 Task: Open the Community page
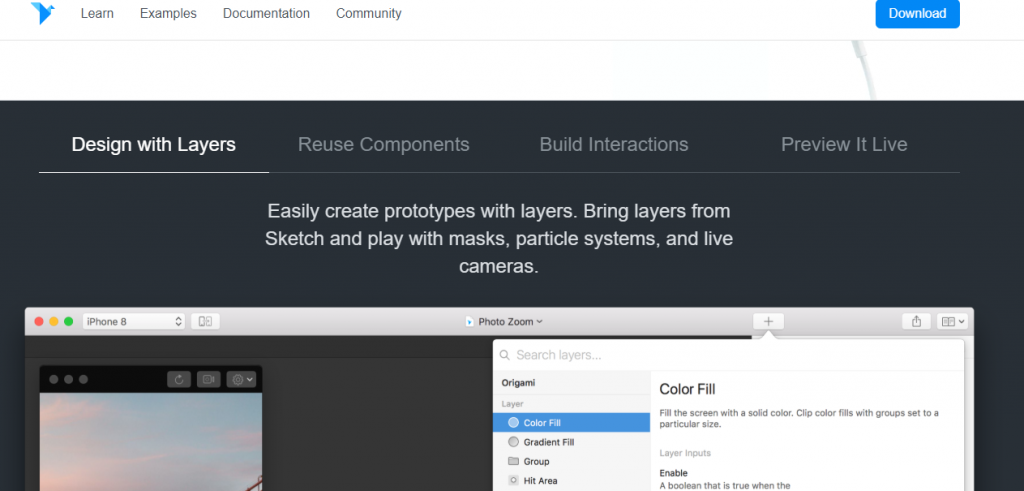pyautogui.click(x=368, y=13)
